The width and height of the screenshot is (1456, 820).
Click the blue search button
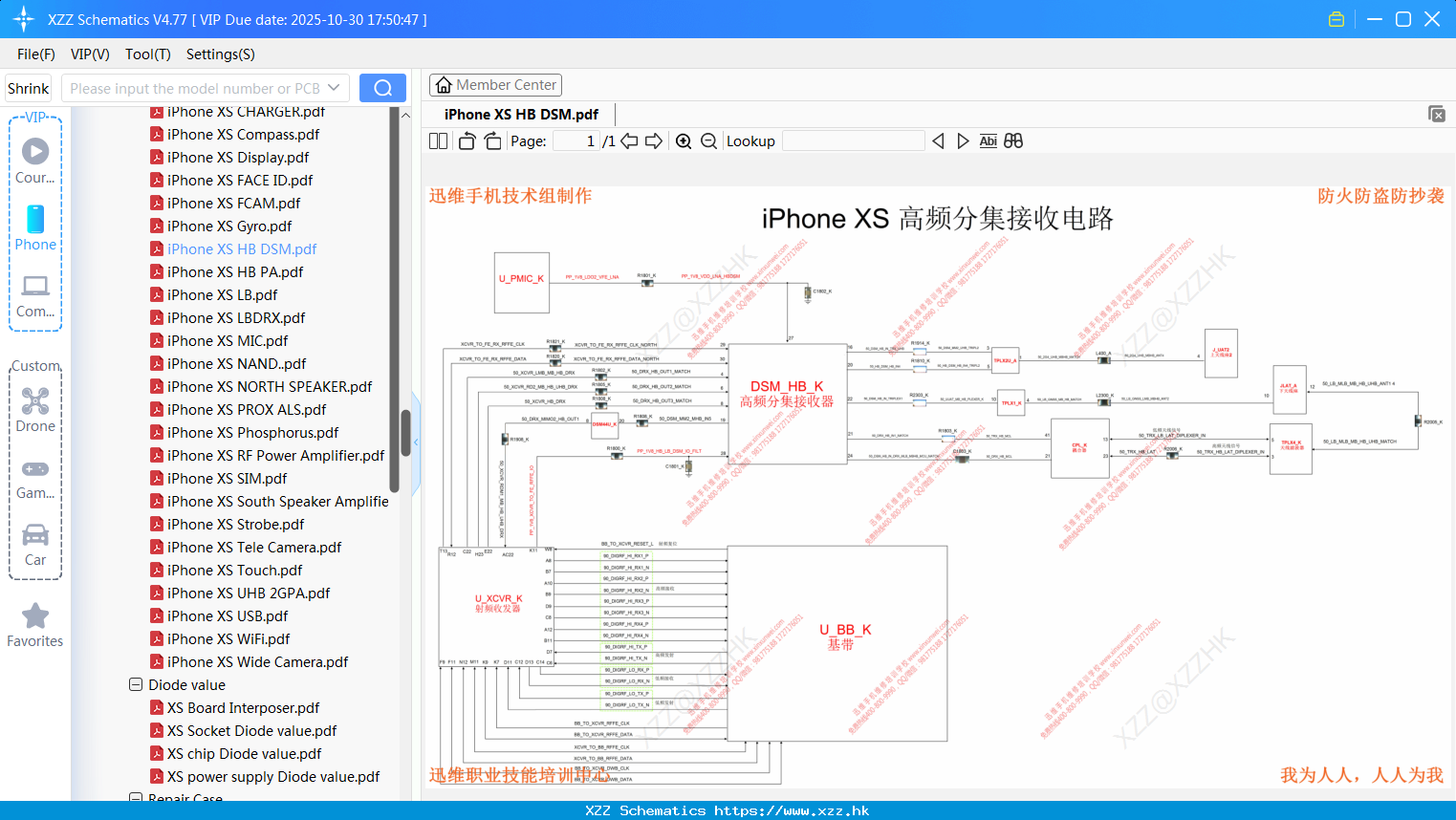tap(382, 88)
